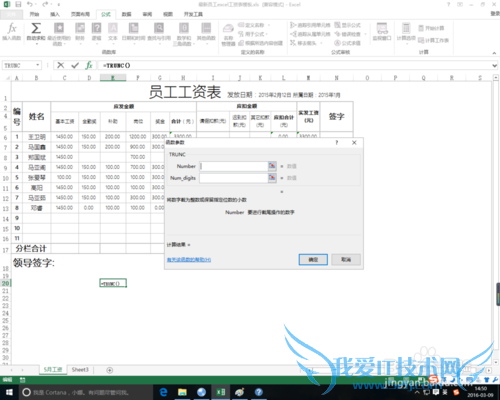Confirm formula entry with the checkmark icon
The height and width of the screenshot is (400, 500).
(75, 65)
